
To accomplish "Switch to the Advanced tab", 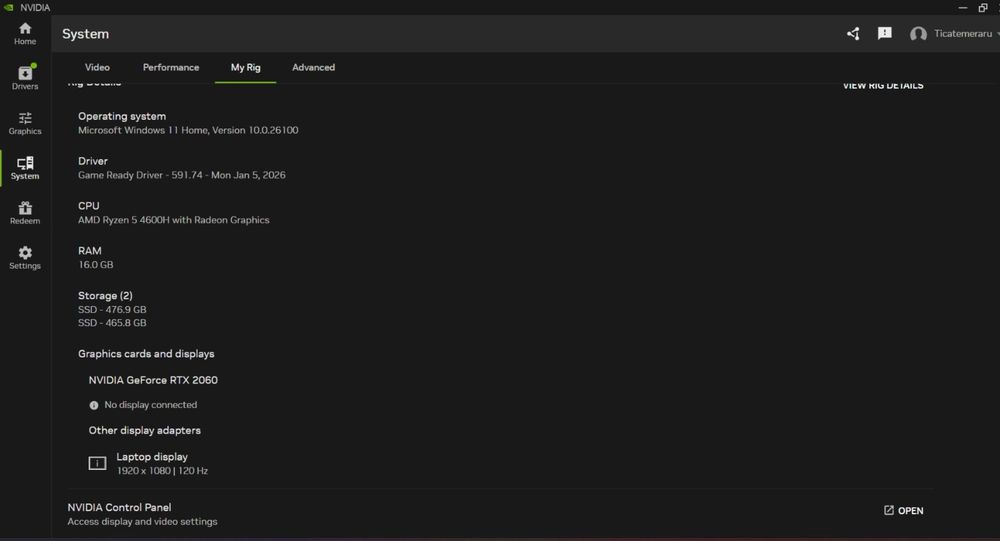I will [313, 67].
